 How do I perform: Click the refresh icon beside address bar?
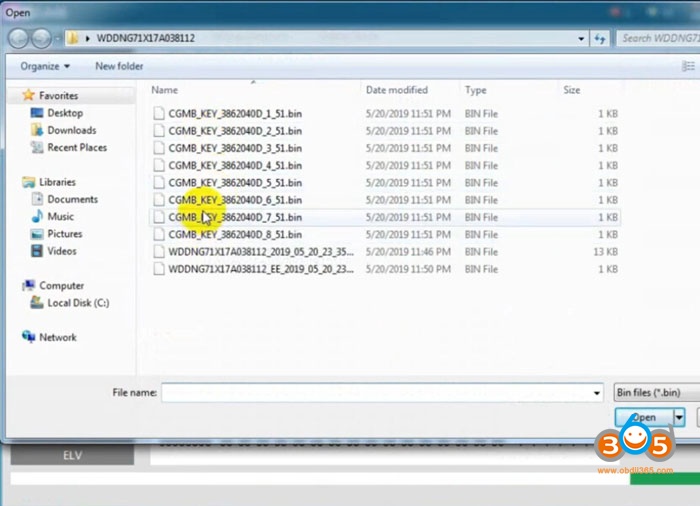point(599,39)
